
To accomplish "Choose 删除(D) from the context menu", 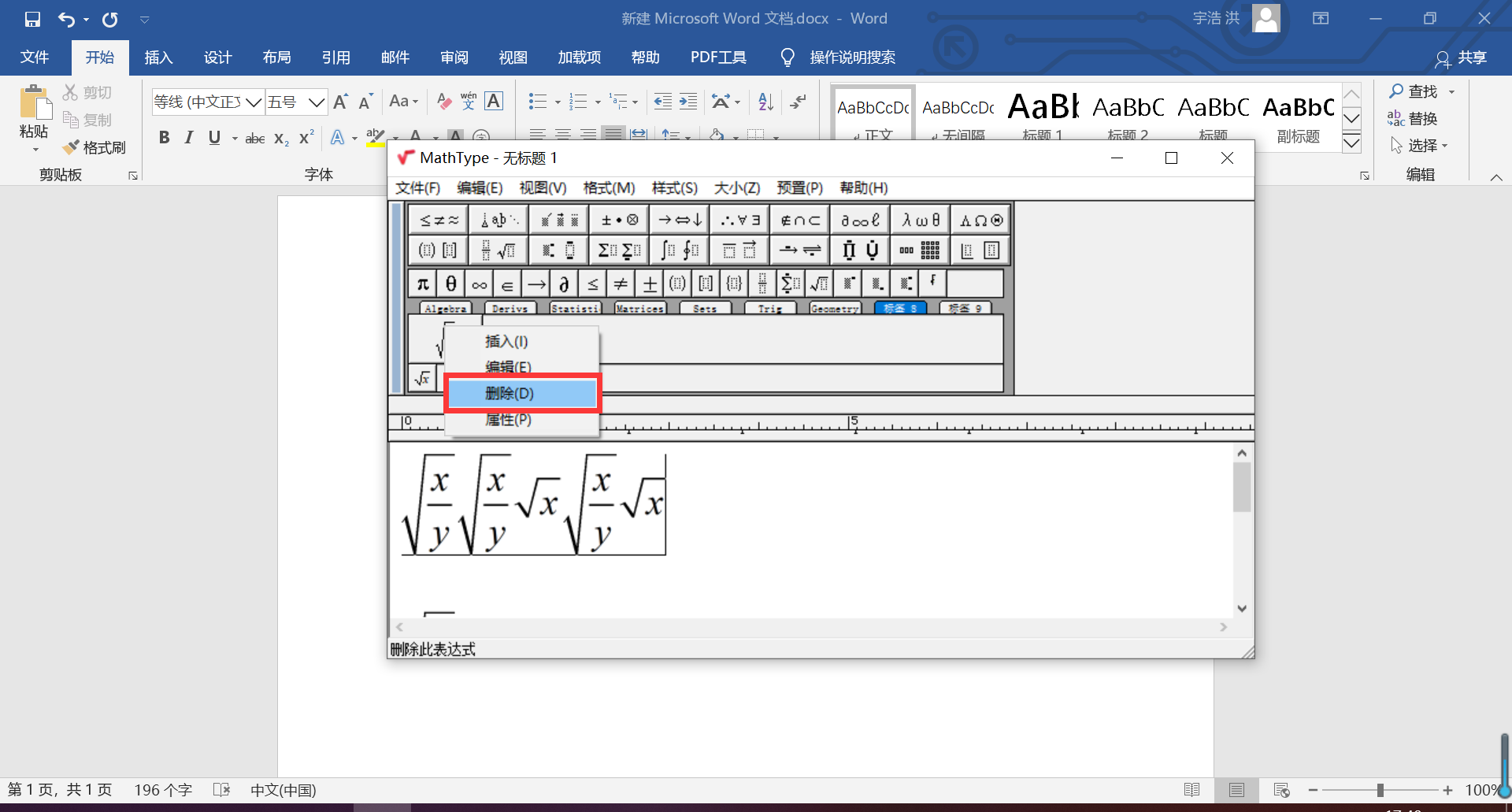I will (x=522, y=393).
